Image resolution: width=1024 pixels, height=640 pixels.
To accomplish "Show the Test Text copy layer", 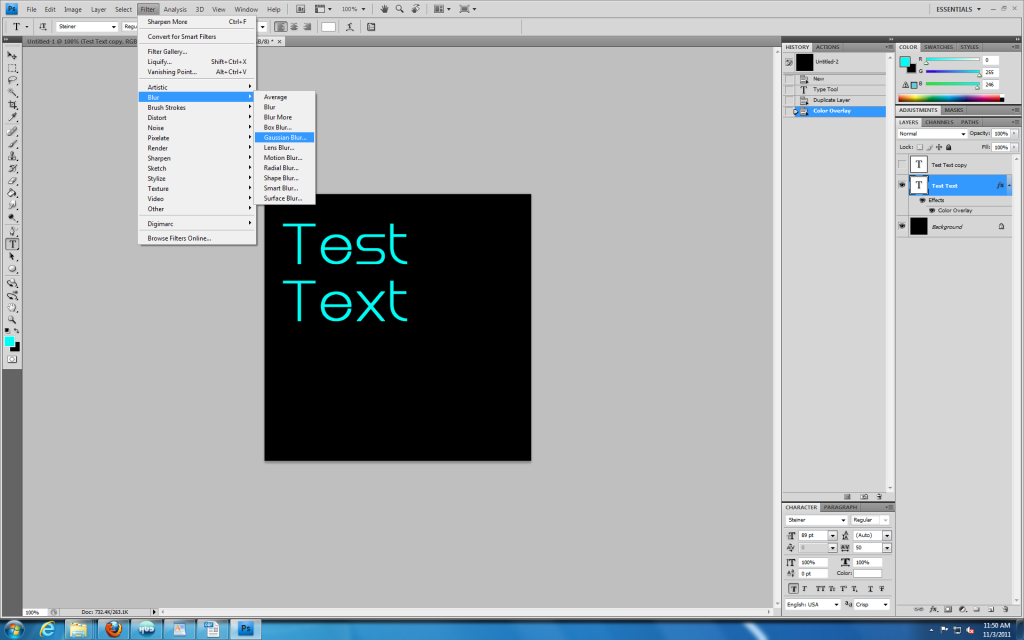I will tap(902, 165).
